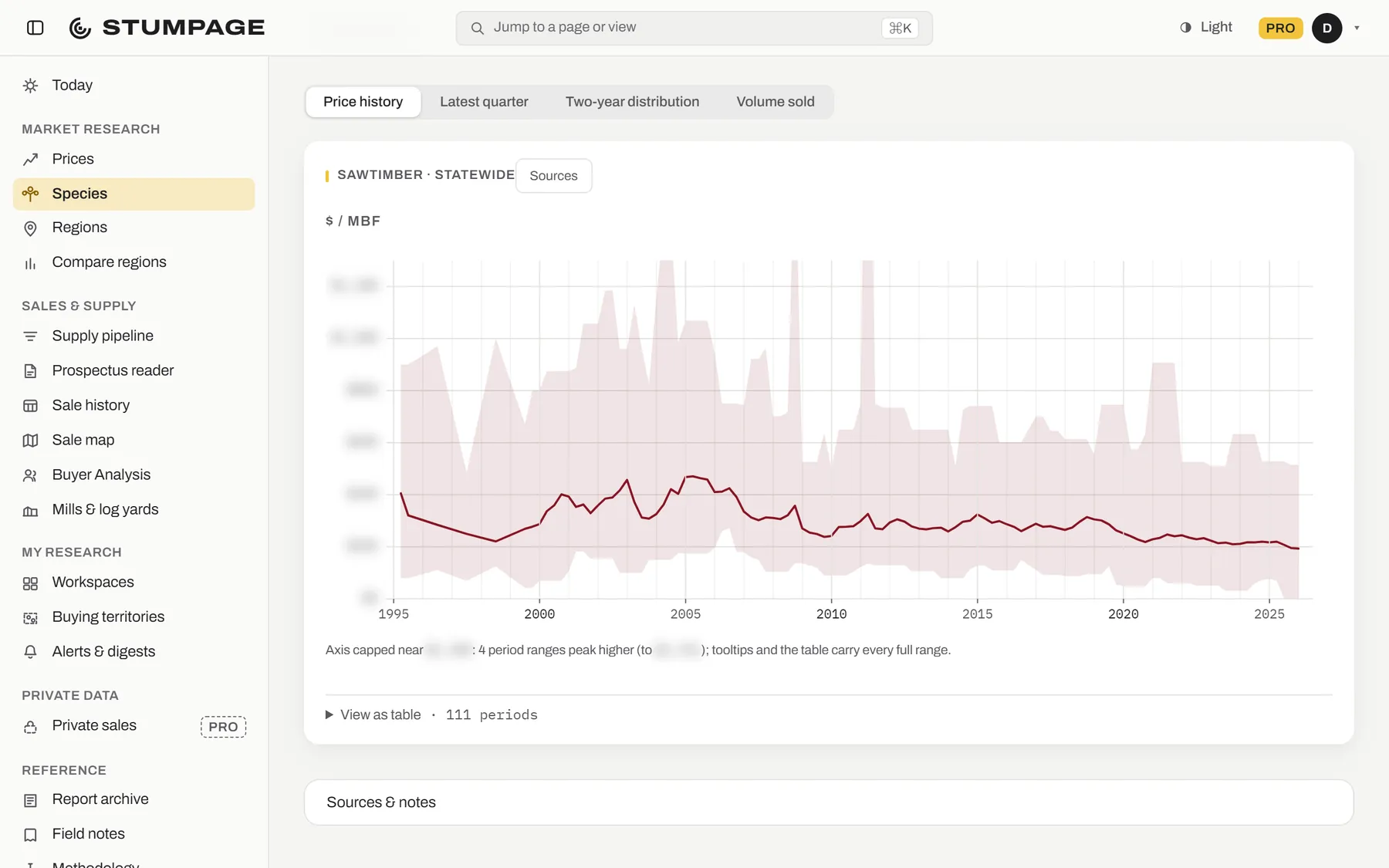This screenshot has width=1389, height=868.
Task: Open the Volume sold tab
Action: click(775, 102)
